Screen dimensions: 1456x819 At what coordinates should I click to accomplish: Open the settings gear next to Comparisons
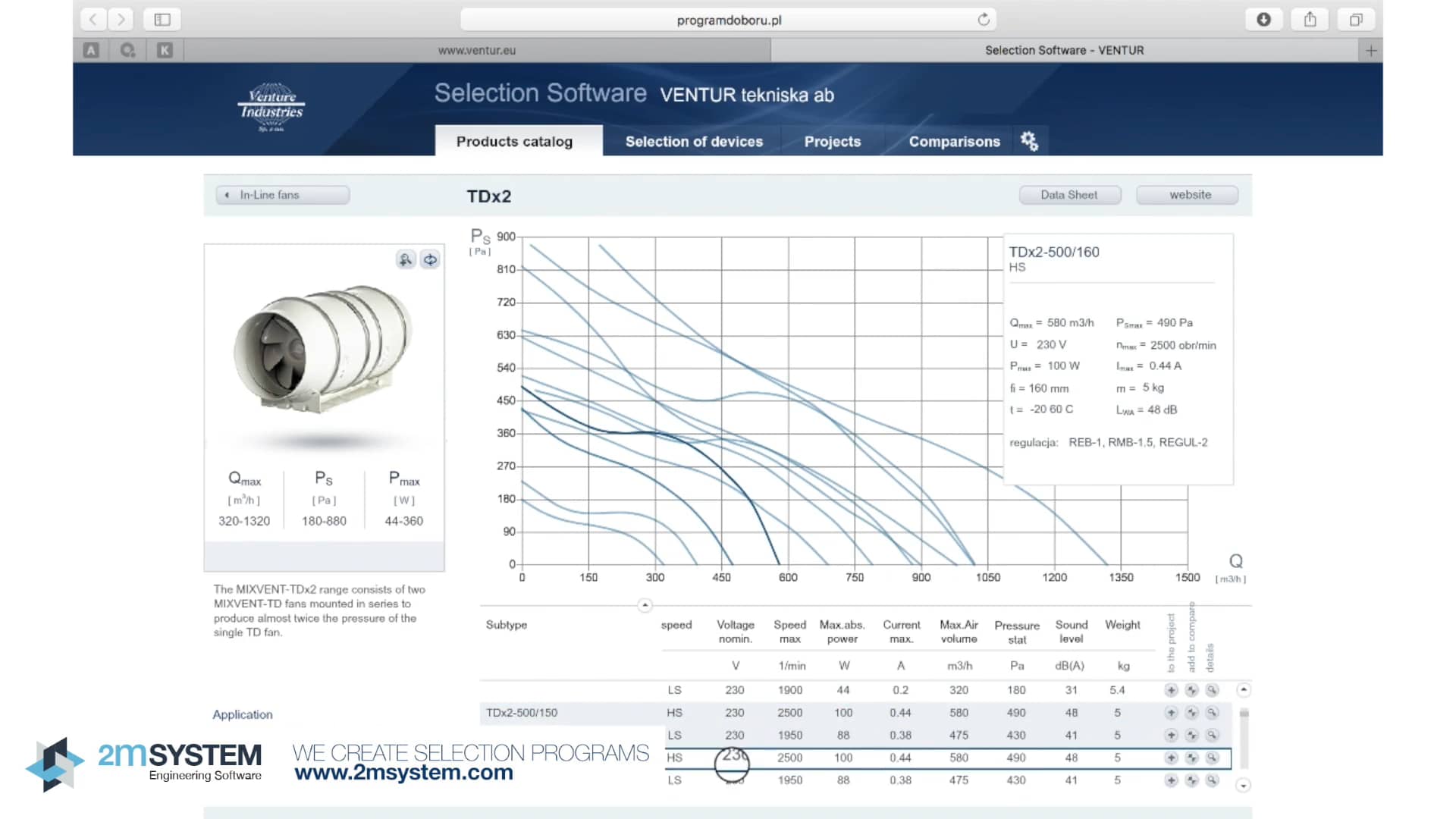1029,141
